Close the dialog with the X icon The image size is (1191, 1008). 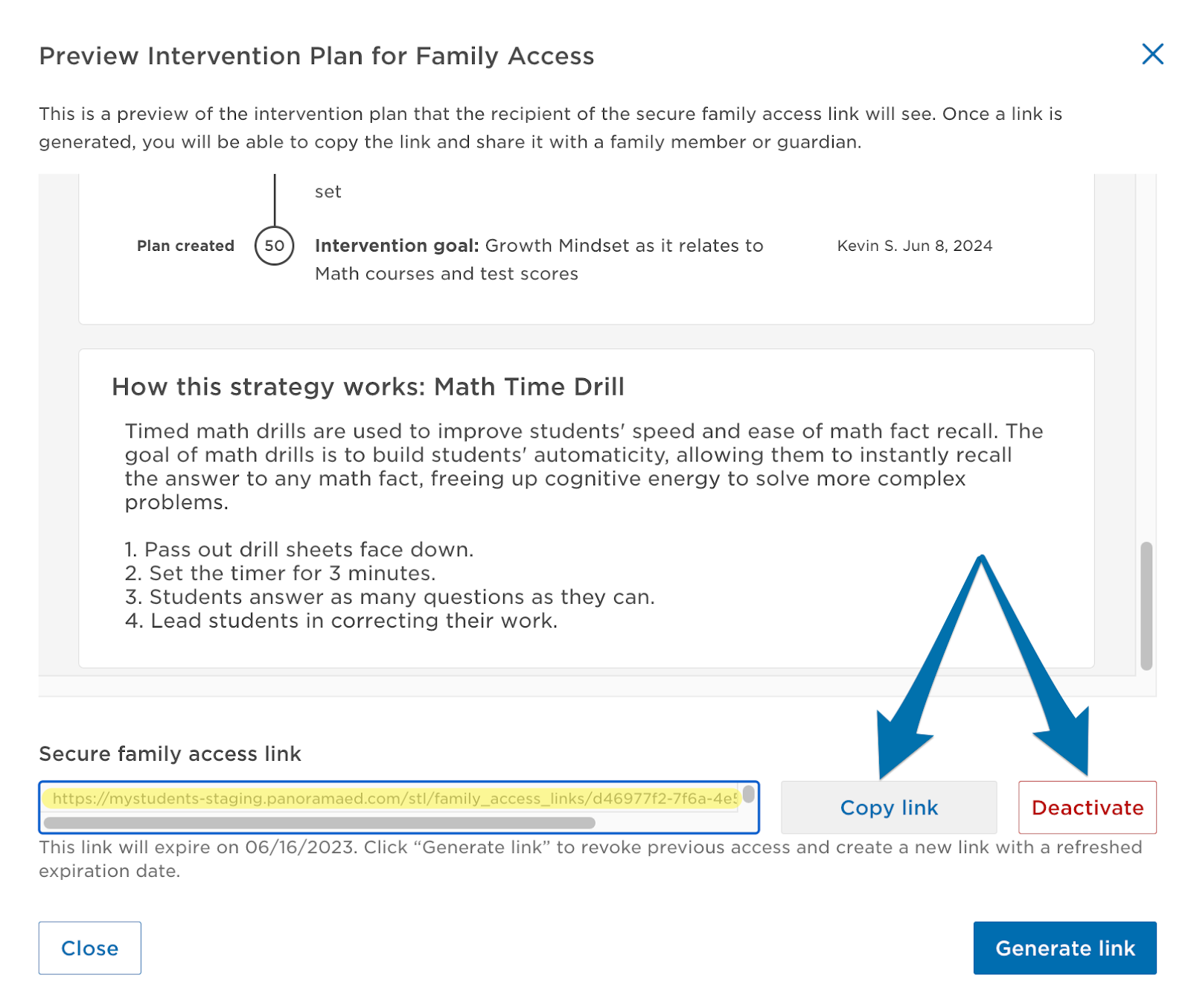[1152, 54]
